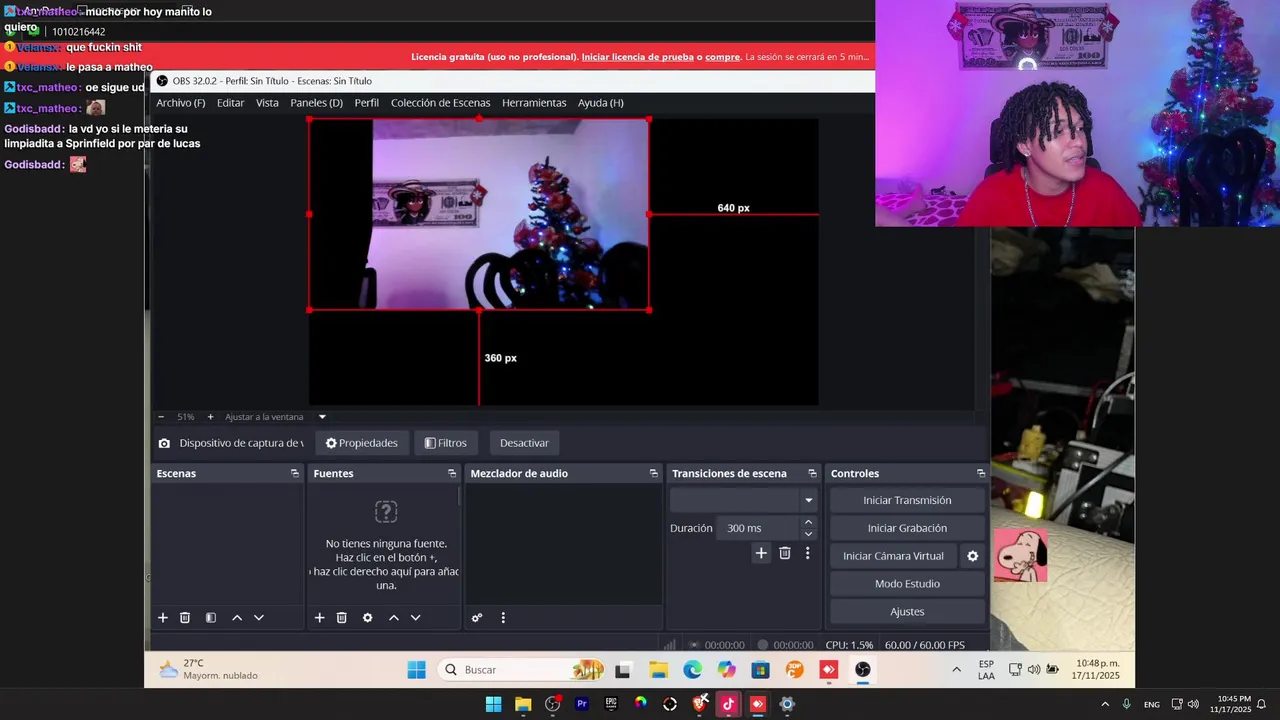Toggle microphone icon in outer system tray
This screenshot has width=1280, height=720.
pyautogui.click(x=1127, y=704)
